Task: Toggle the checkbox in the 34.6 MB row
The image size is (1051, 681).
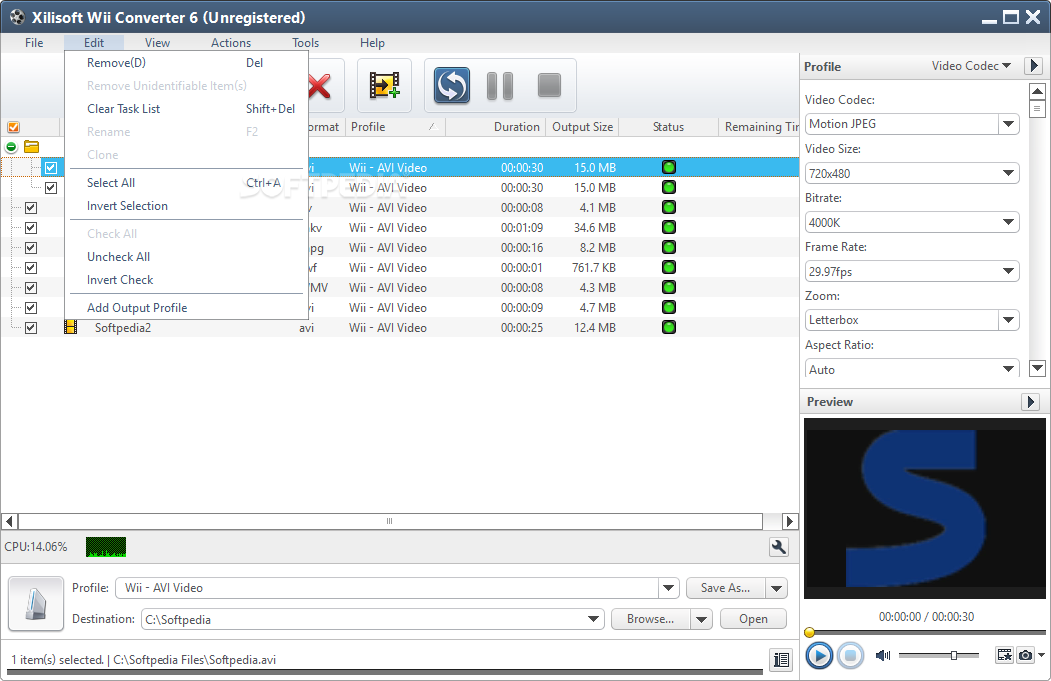Action: coord(31,228)
